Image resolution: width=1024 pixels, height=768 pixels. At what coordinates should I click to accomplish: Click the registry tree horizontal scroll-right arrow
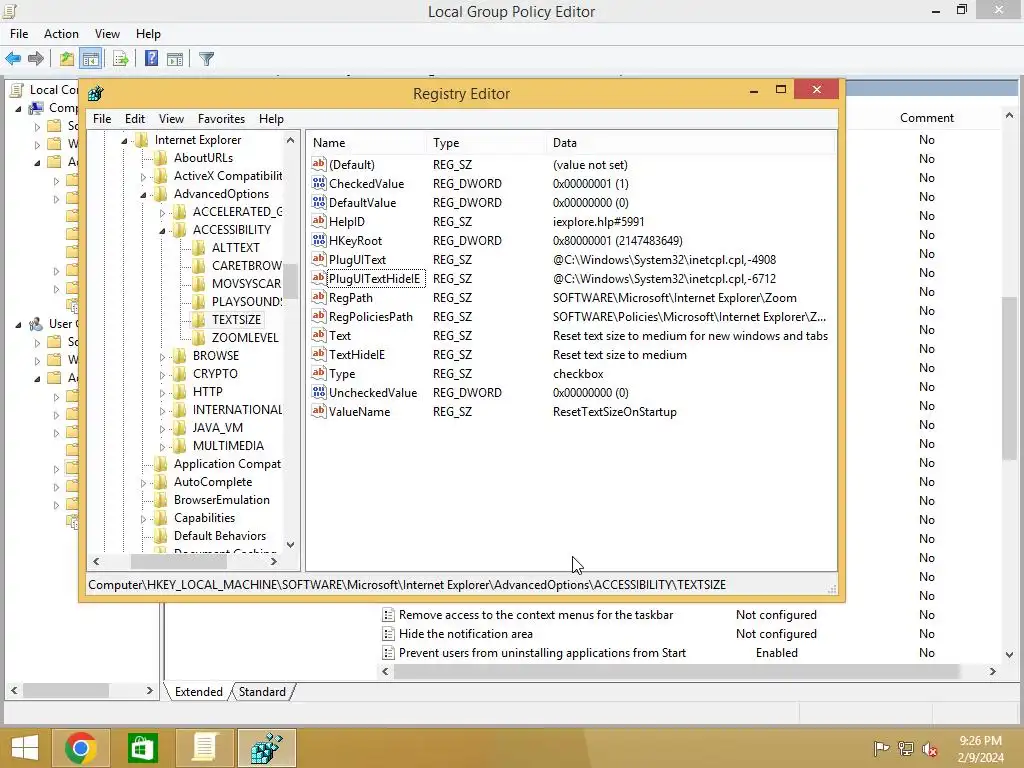click(274, 561)
